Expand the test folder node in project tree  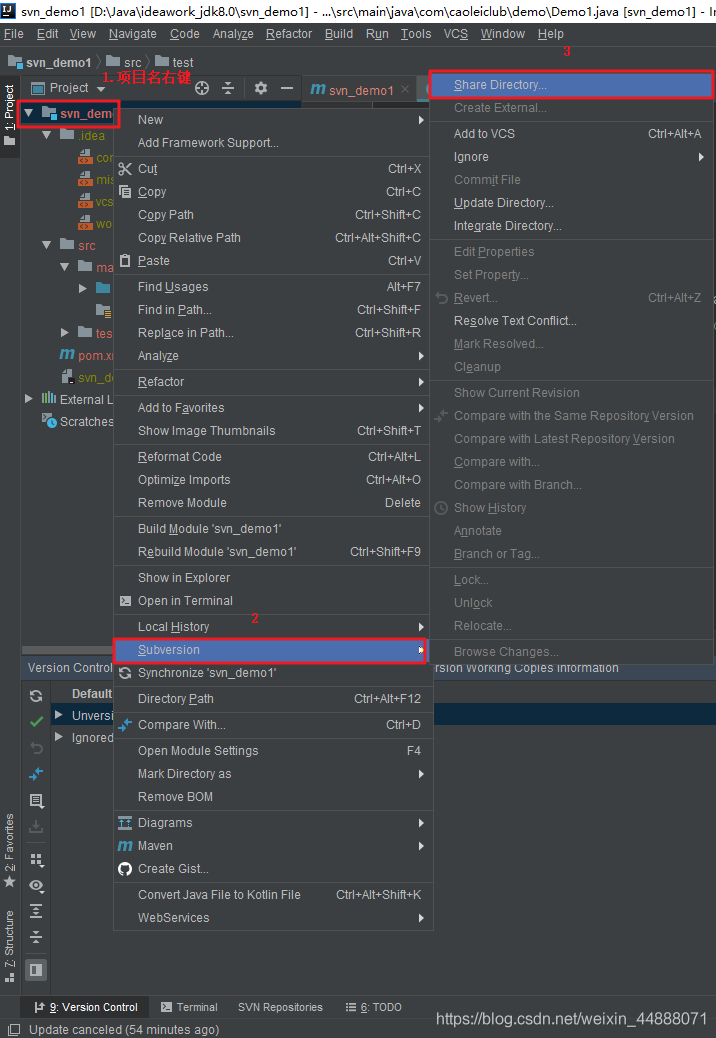pyautogui.click(x=64, y=332)
